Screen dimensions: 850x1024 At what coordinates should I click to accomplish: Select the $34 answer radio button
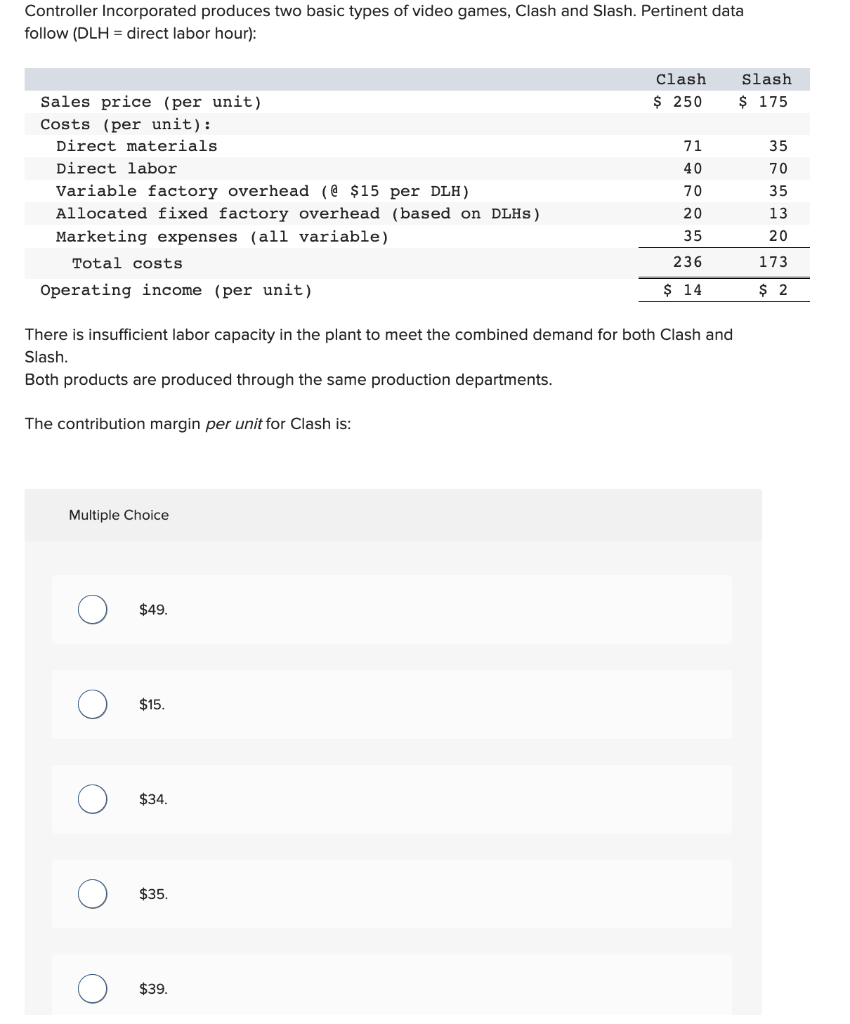click(x=92, y=799)
